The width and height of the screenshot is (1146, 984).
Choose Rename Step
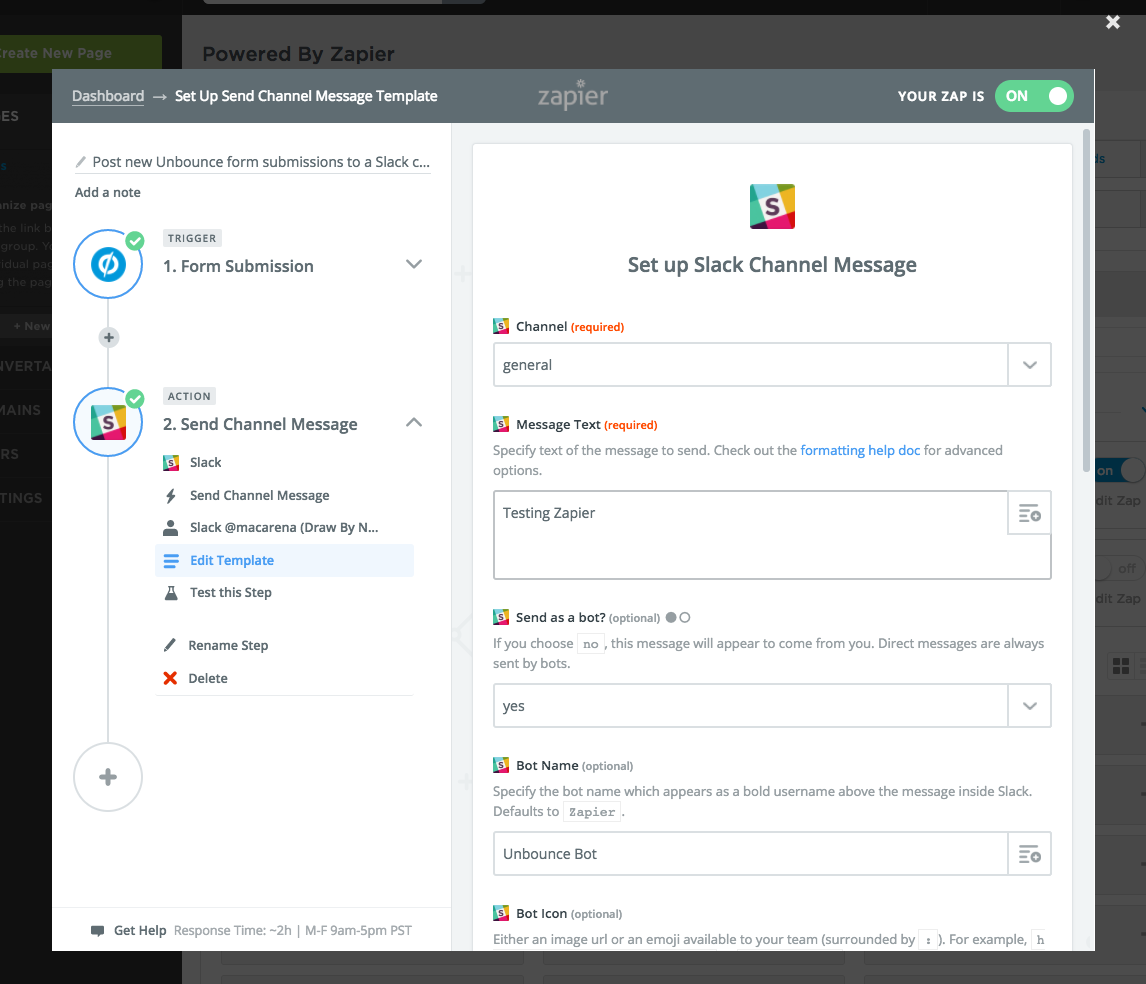[228, 646]
